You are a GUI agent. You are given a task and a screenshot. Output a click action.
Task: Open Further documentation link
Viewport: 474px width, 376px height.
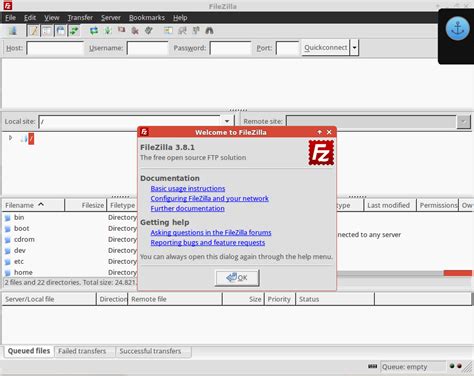pyautogui.click(x=187, y=208)
